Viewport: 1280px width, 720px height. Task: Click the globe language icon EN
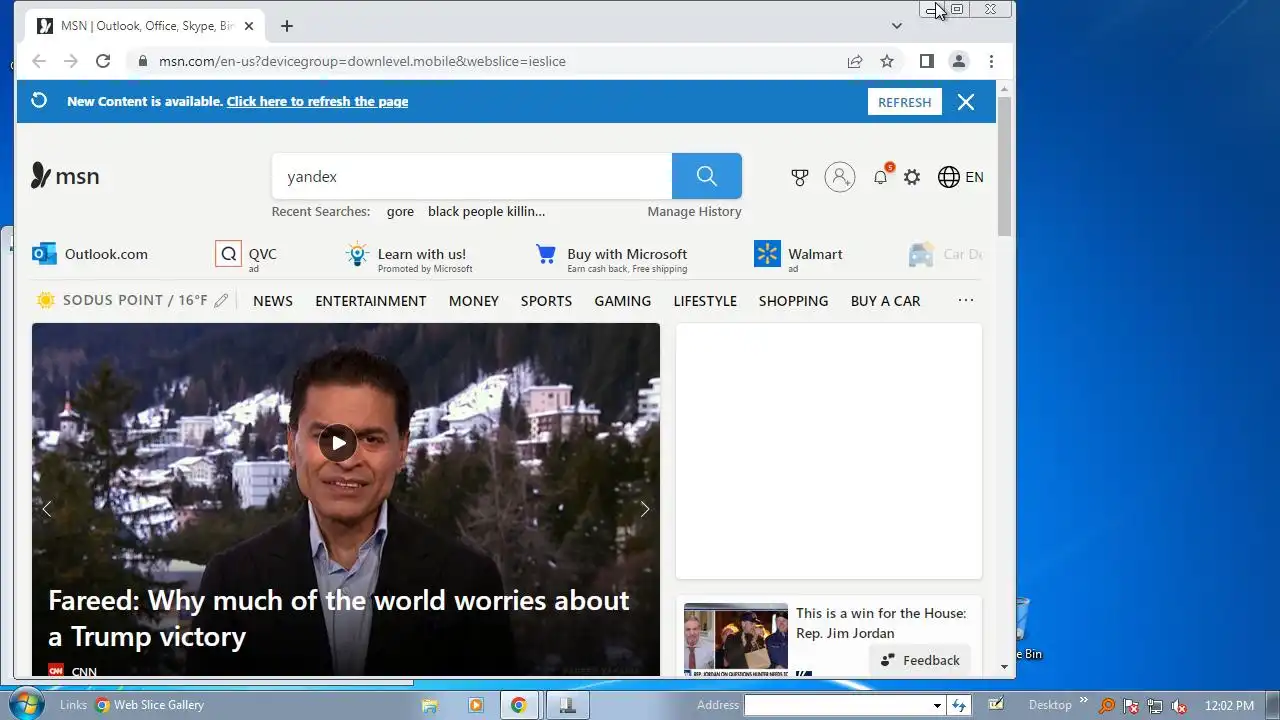(x=961, y=177)
